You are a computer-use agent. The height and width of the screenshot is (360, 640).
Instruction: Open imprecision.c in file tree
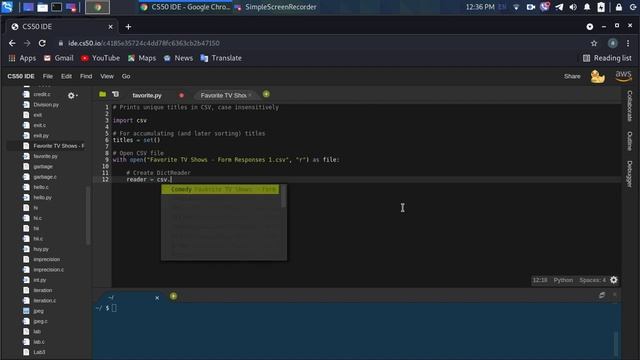coord(48,270)
